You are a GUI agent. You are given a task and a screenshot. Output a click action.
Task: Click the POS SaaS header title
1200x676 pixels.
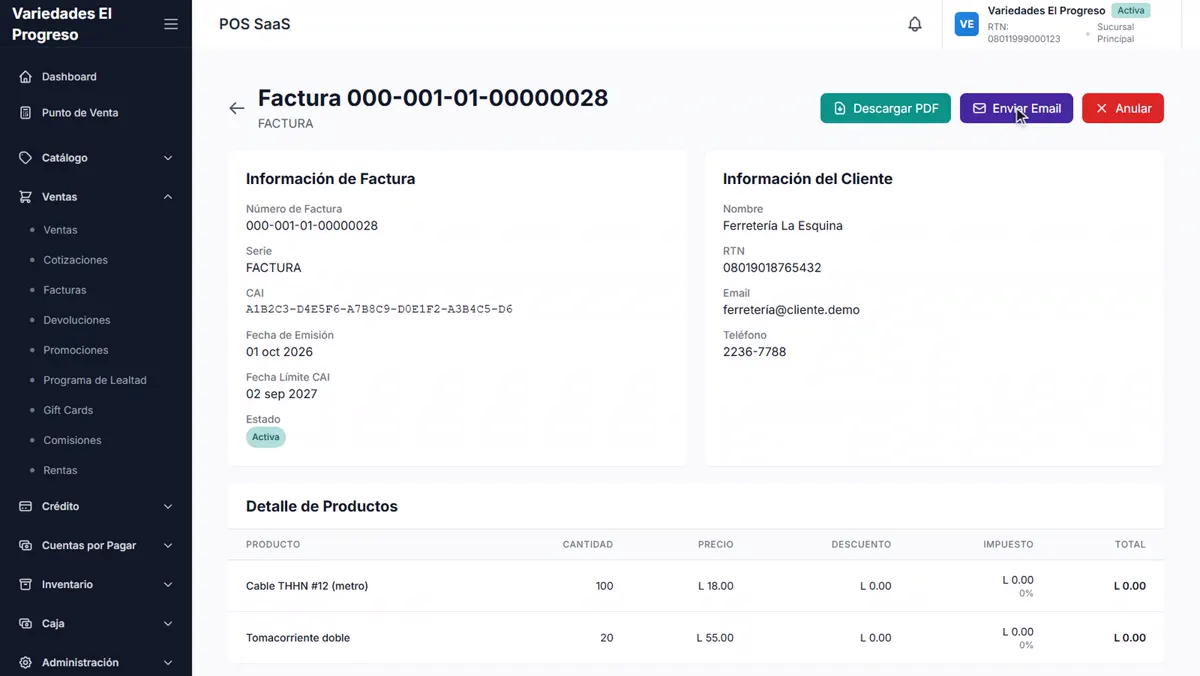(x=255, y=24)
